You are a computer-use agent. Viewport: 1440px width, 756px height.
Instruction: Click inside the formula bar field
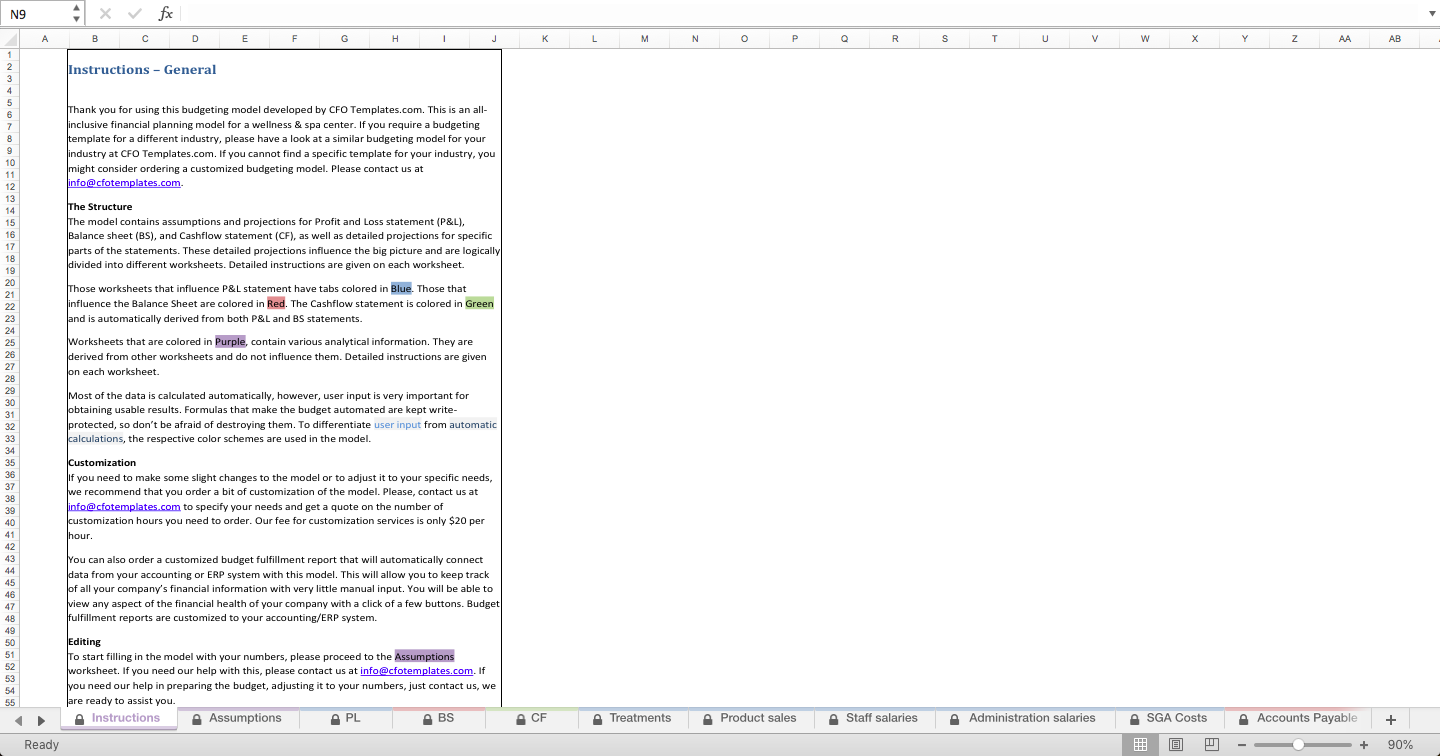tap(800, 14)
